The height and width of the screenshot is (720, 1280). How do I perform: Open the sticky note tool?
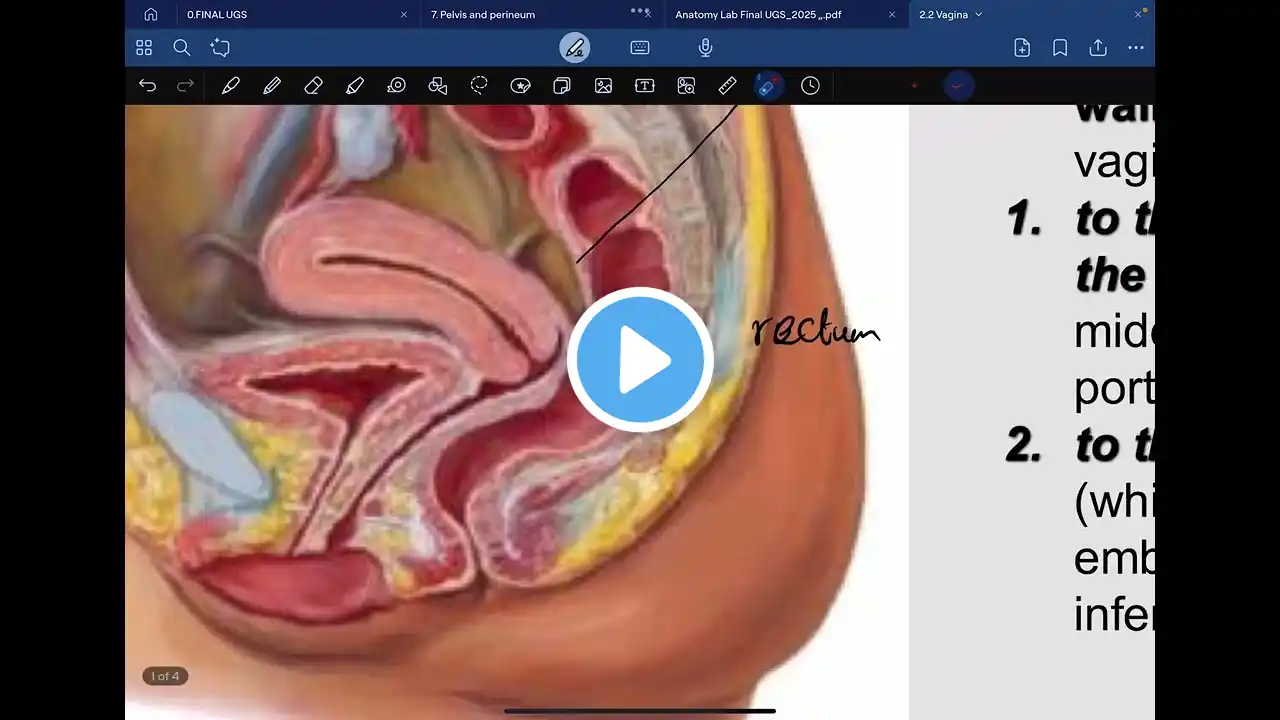pyautogui.click(x=562, y=86)
